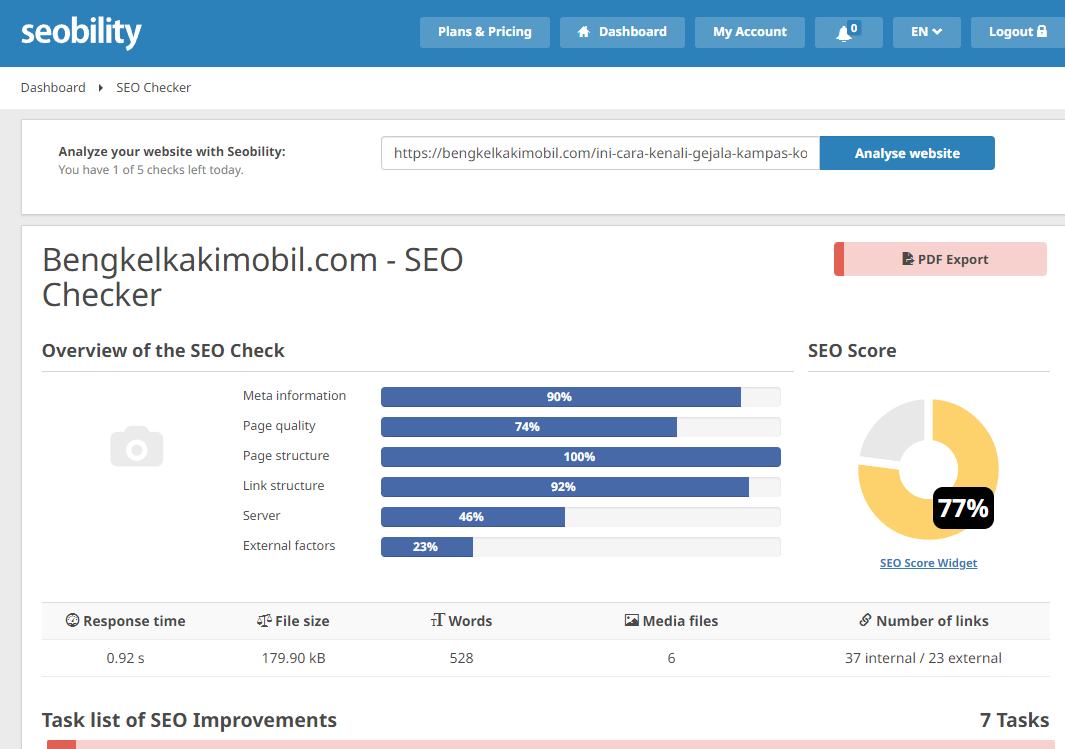Click the File size scale icon
Viewport: 1065px width, 749px height.
(264, 620)
